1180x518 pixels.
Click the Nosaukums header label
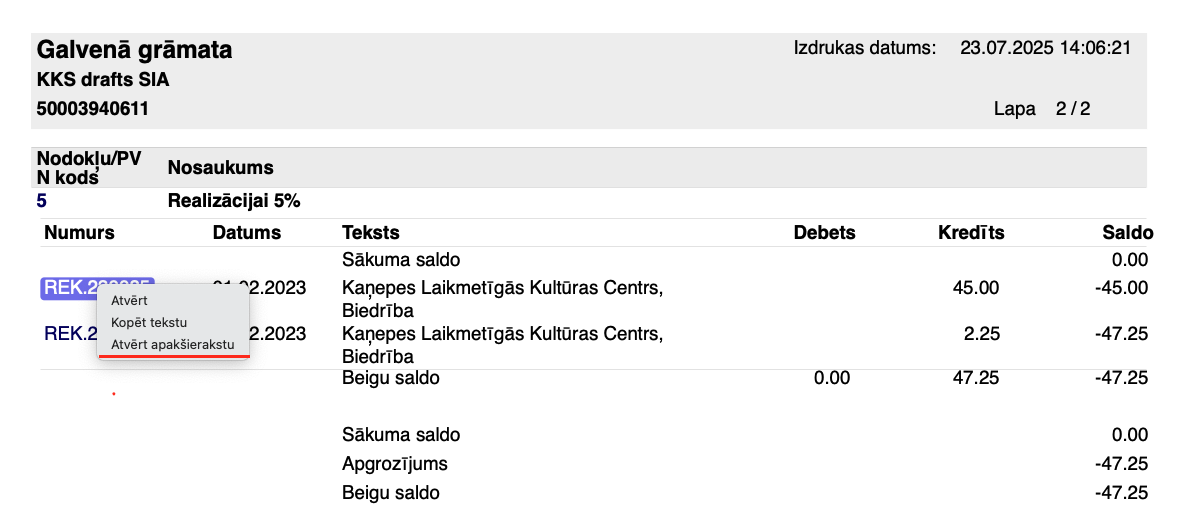point(220,168)
